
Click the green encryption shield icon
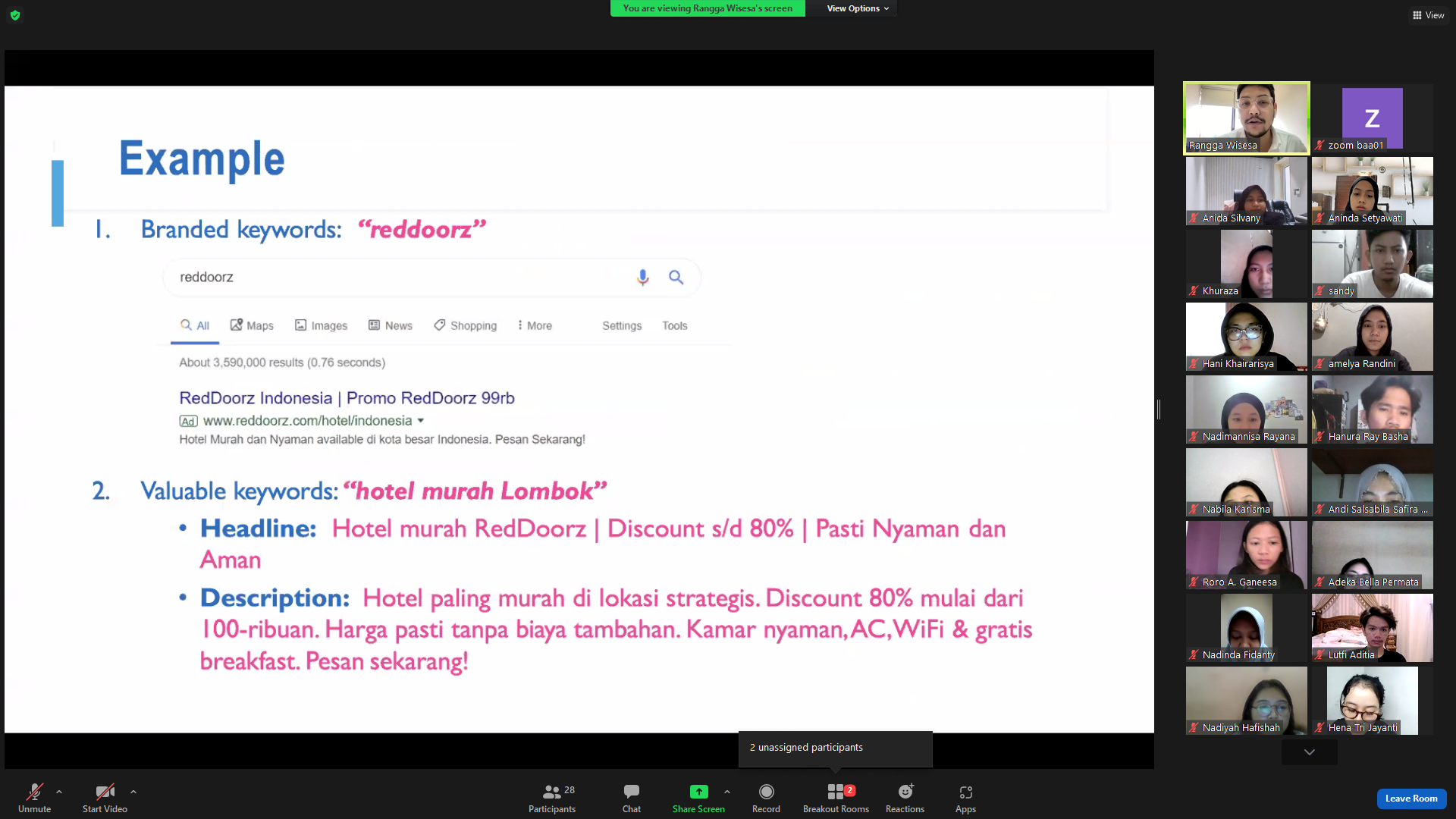click(15, 15)
